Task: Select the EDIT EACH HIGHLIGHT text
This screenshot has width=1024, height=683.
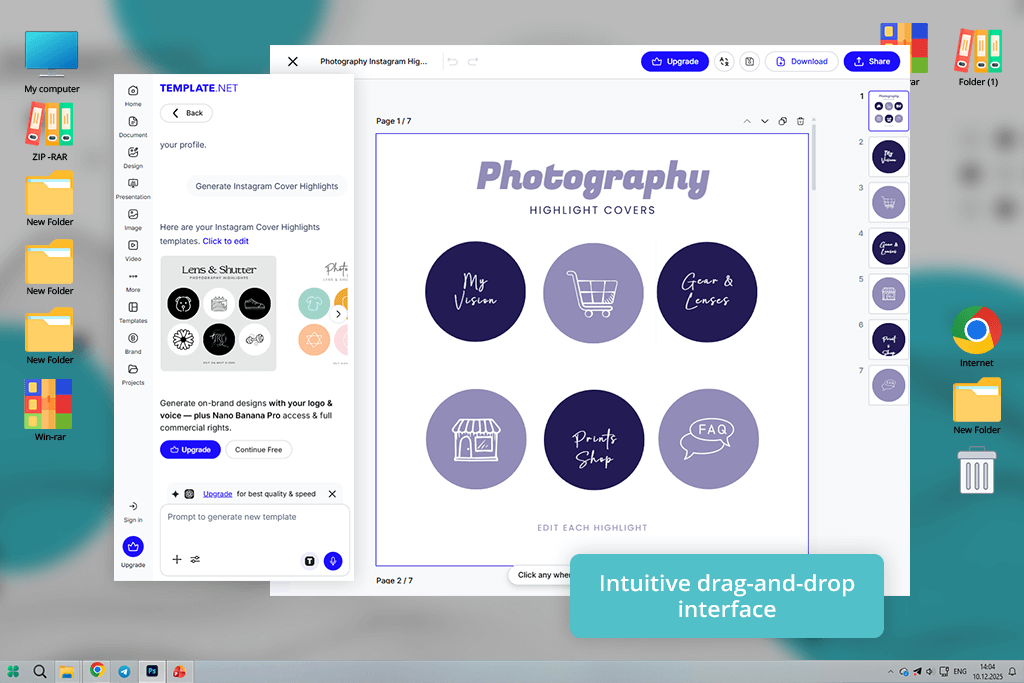Action: [592, 528]
